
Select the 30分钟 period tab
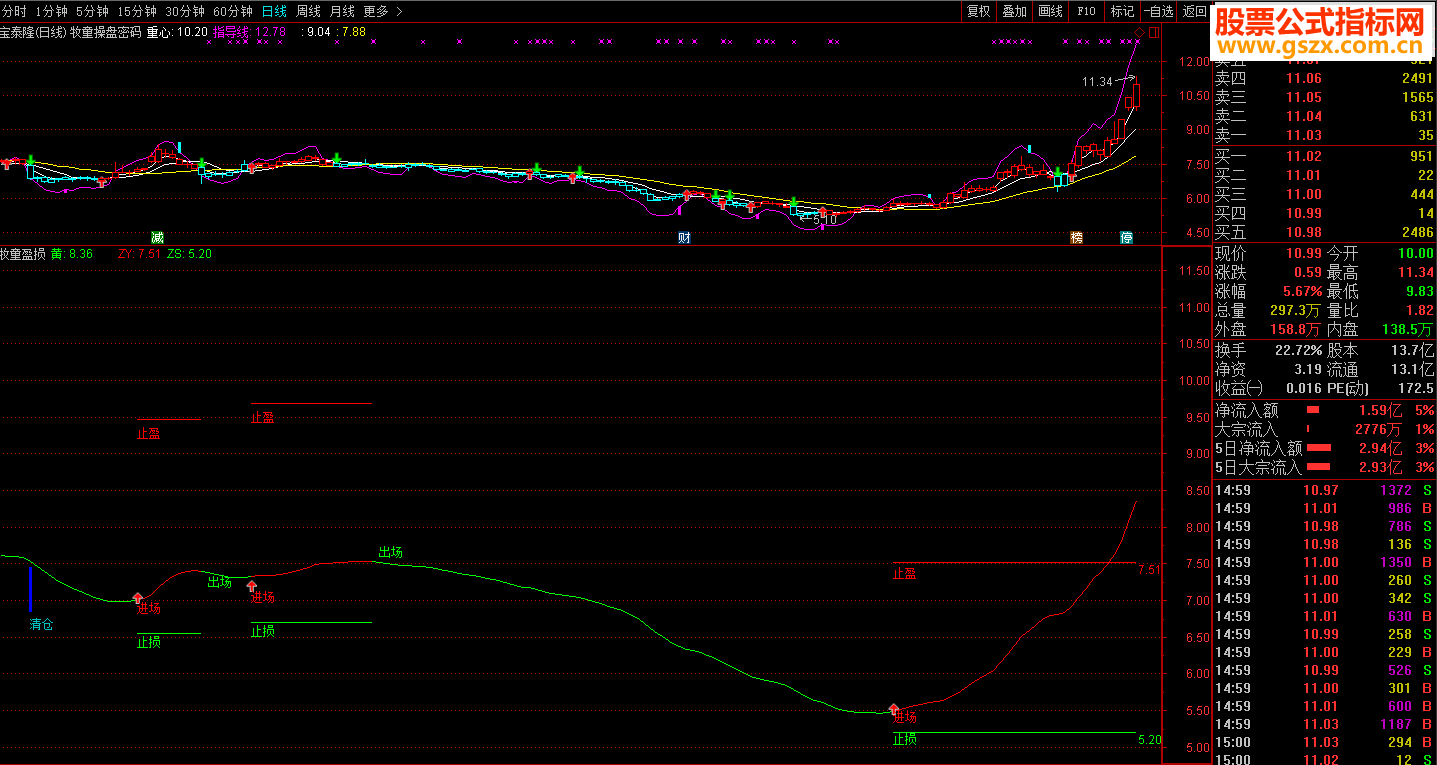[185, 11]
